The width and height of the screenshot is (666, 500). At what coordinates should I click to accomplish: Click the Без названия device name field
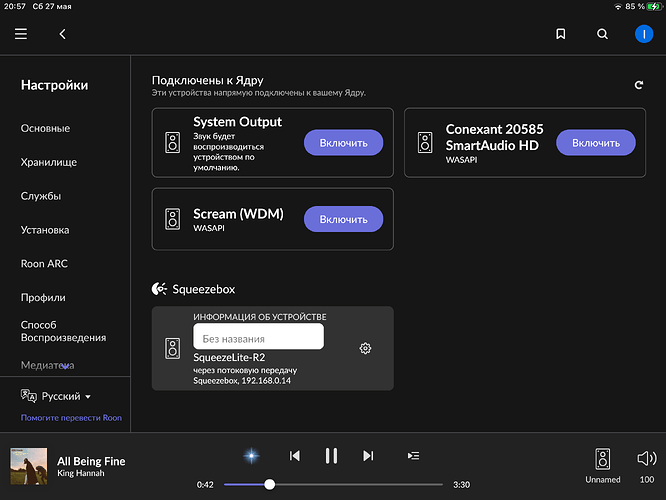click(x=258, y=336)
